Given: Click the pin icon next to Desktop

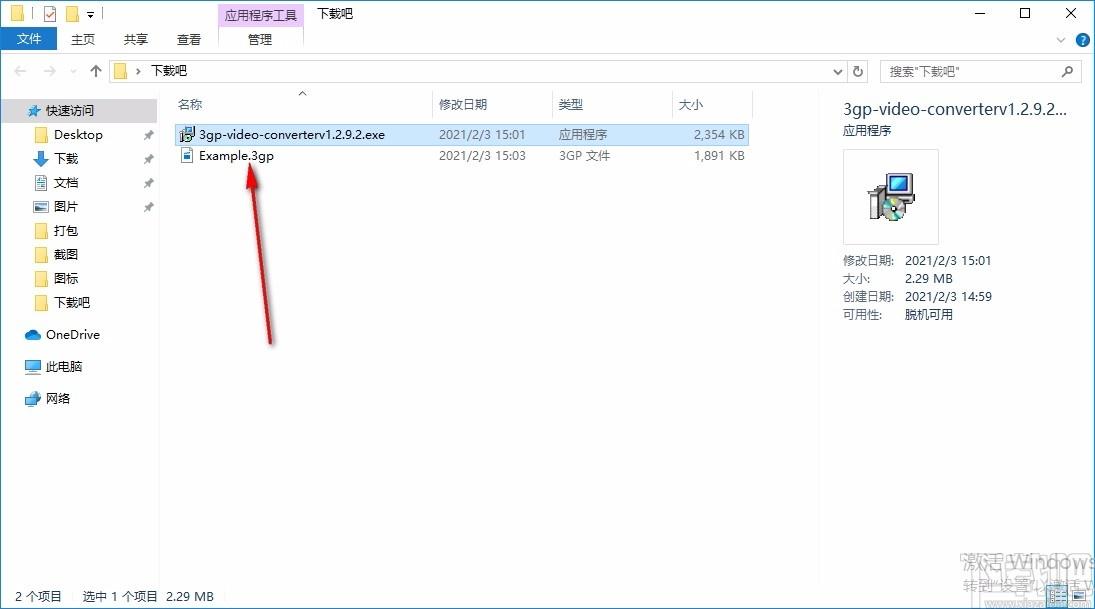Looking at the screenshot, I should pos(148,135).
